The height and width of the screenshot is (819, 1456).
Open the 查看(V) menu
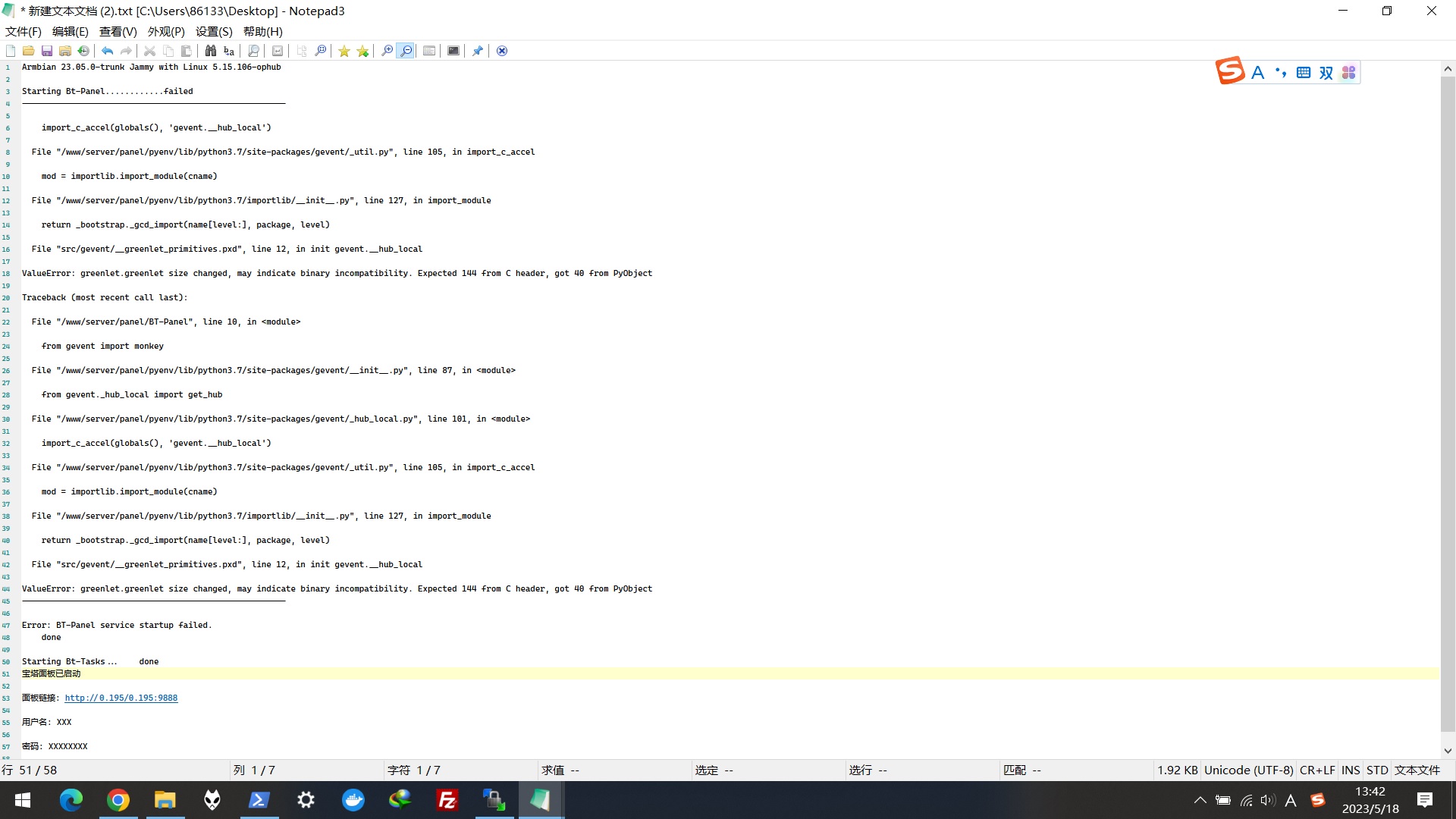click(118, 31)
